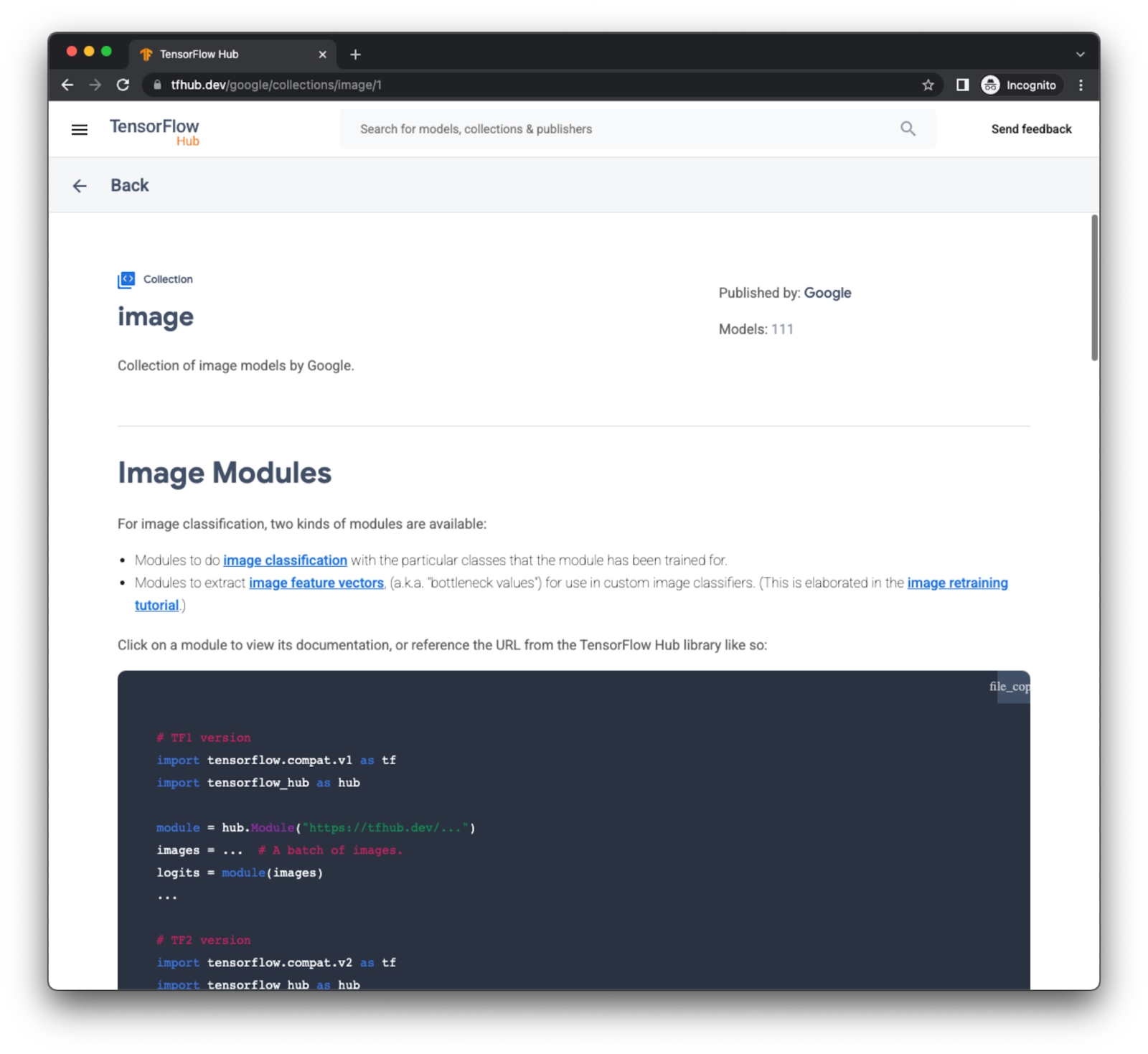
Task: Click the search magnifier icon
Action: pos(907,128)
